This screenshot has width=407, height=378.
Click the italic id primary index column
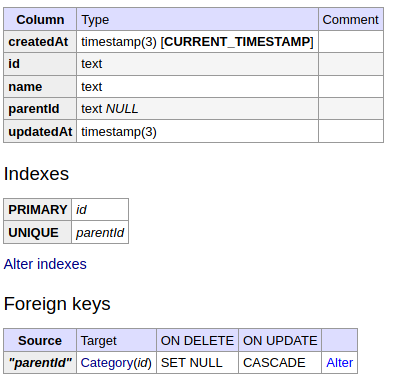[x=100, y=210]
